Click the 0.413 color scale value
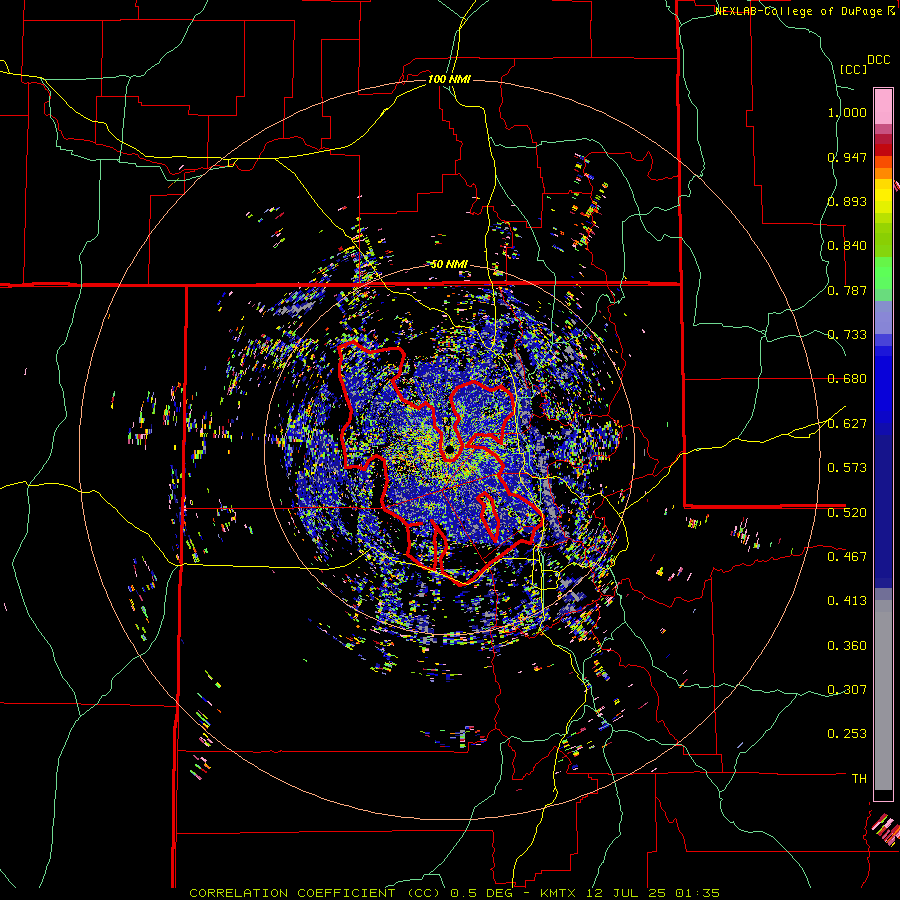This screenshot has height=900, width=900. point(847,601)
